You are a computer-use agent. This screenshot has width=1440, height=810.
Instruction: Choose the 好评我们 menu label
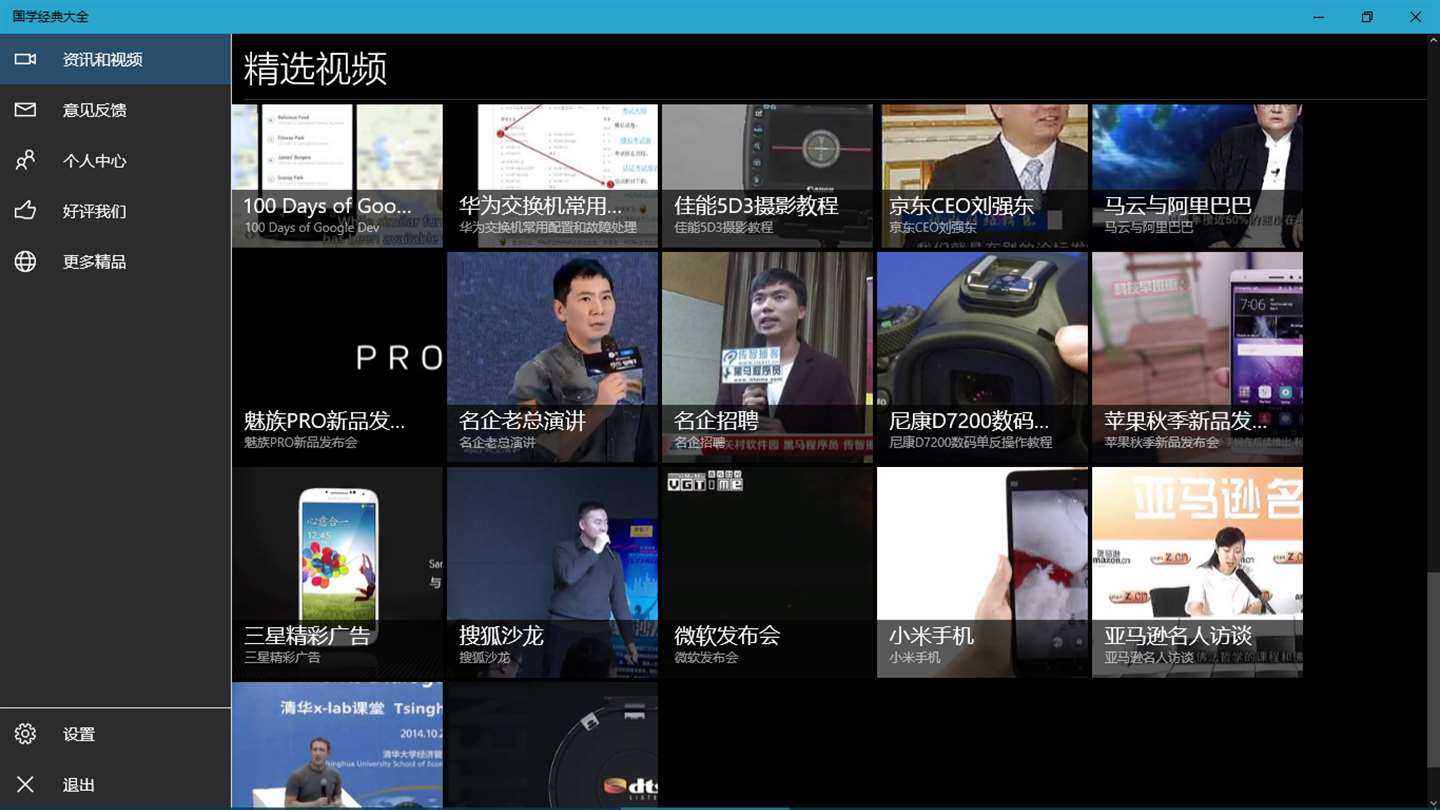click(95, 211)
